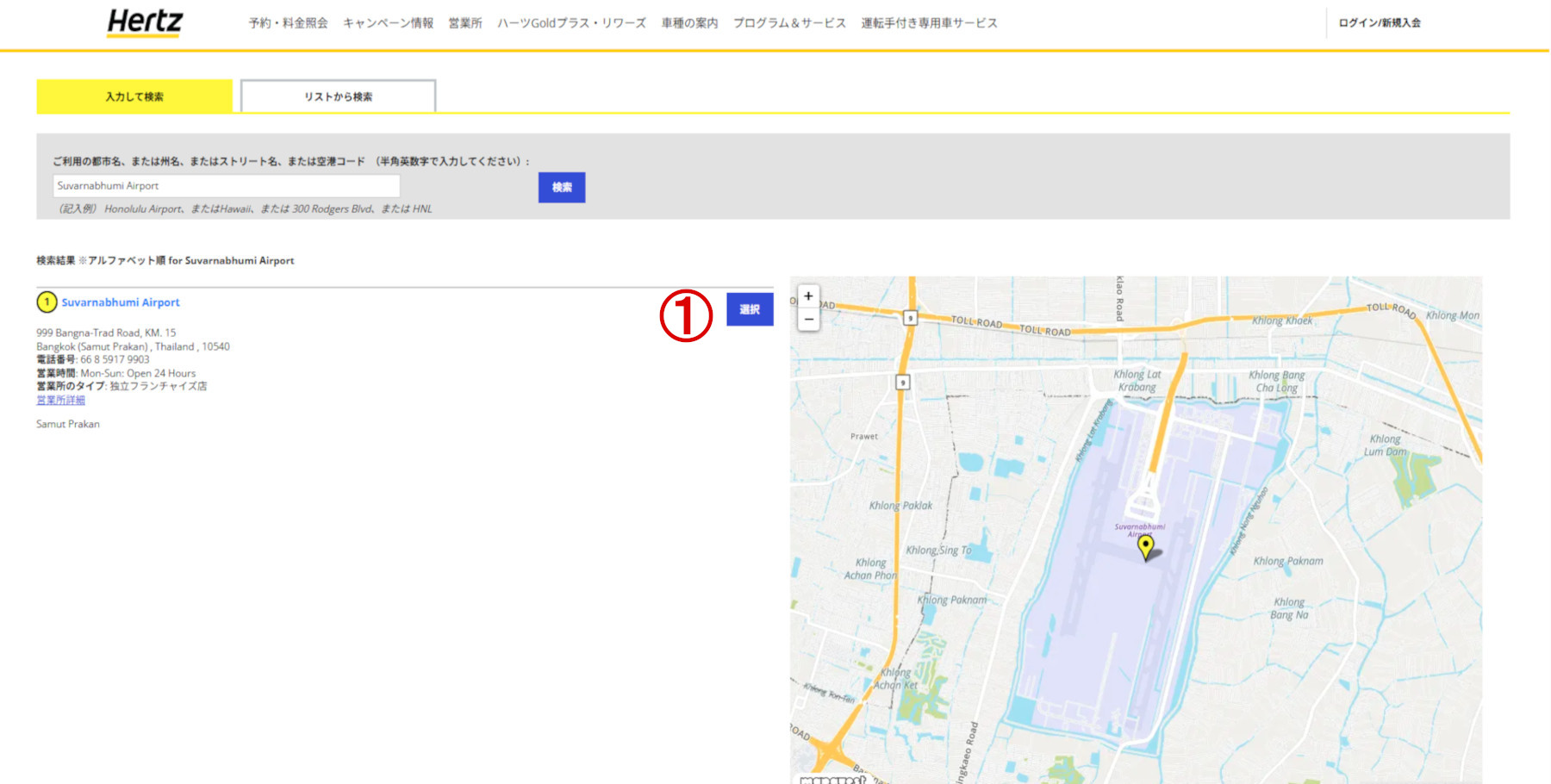Open ハーツGoldプラス・リワーズ menu item

(x=570, y=23)
